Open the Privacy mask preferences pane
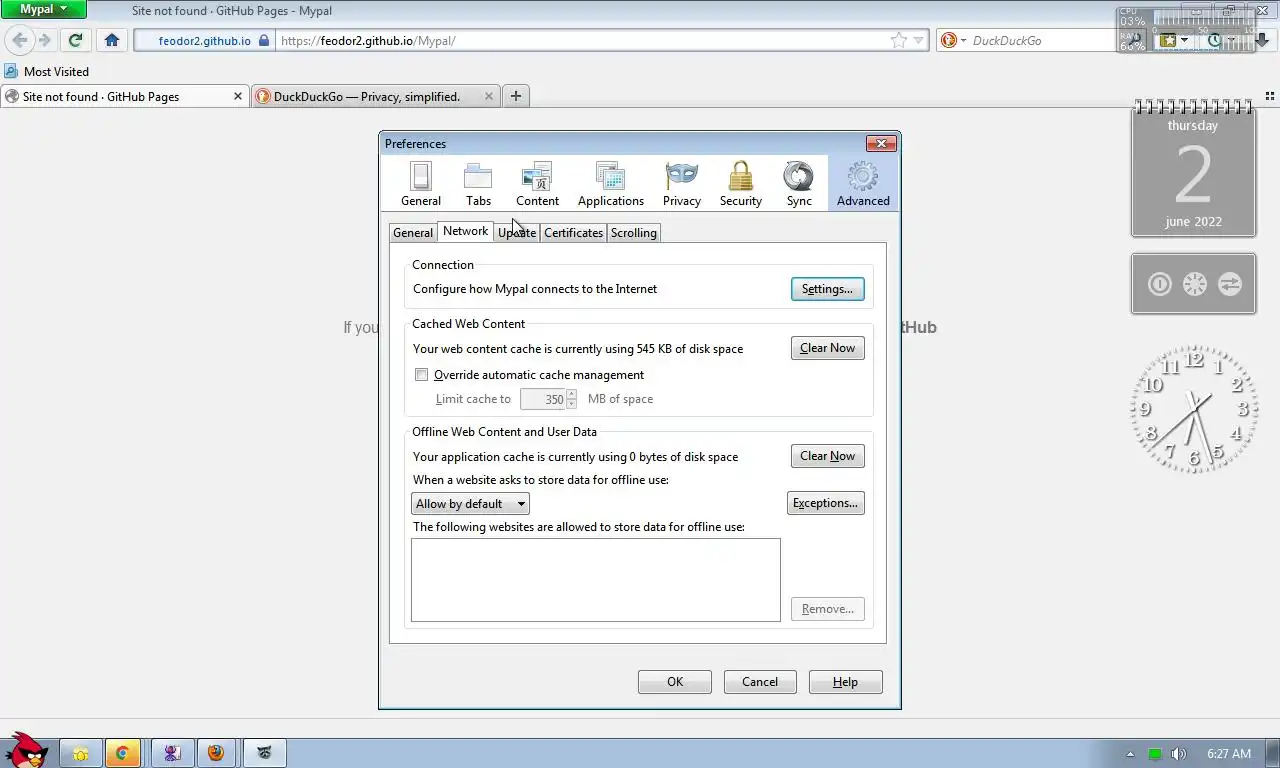This screenshot has width=1280, height=768. pyautogui.click(x=681, y=184)
